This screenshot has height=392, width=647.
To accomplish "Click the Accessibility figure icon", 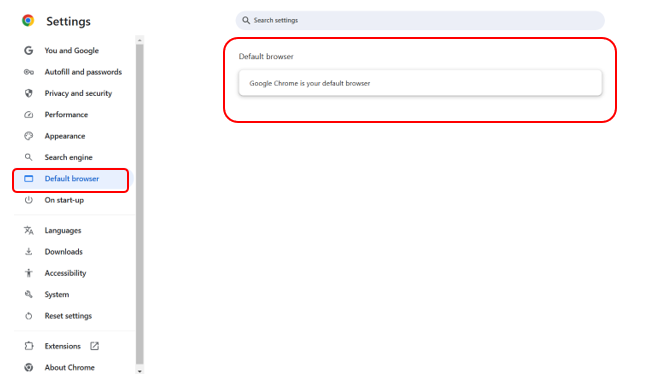I will tap(28, 273).
